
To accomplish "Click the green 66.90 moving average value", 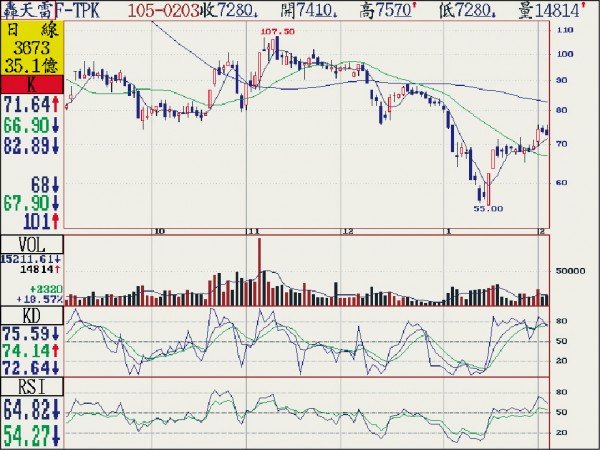I will point(27,125).
